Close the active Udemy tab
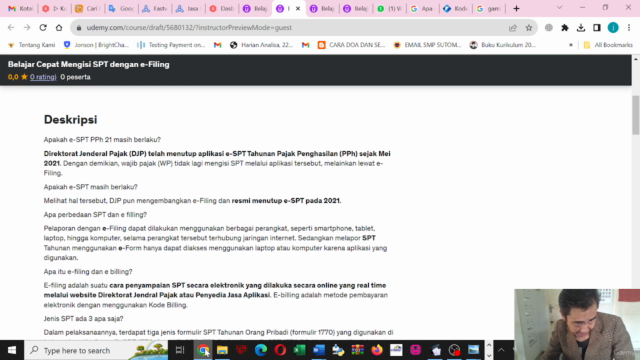The image size is (640, 360). click(298, 9)
